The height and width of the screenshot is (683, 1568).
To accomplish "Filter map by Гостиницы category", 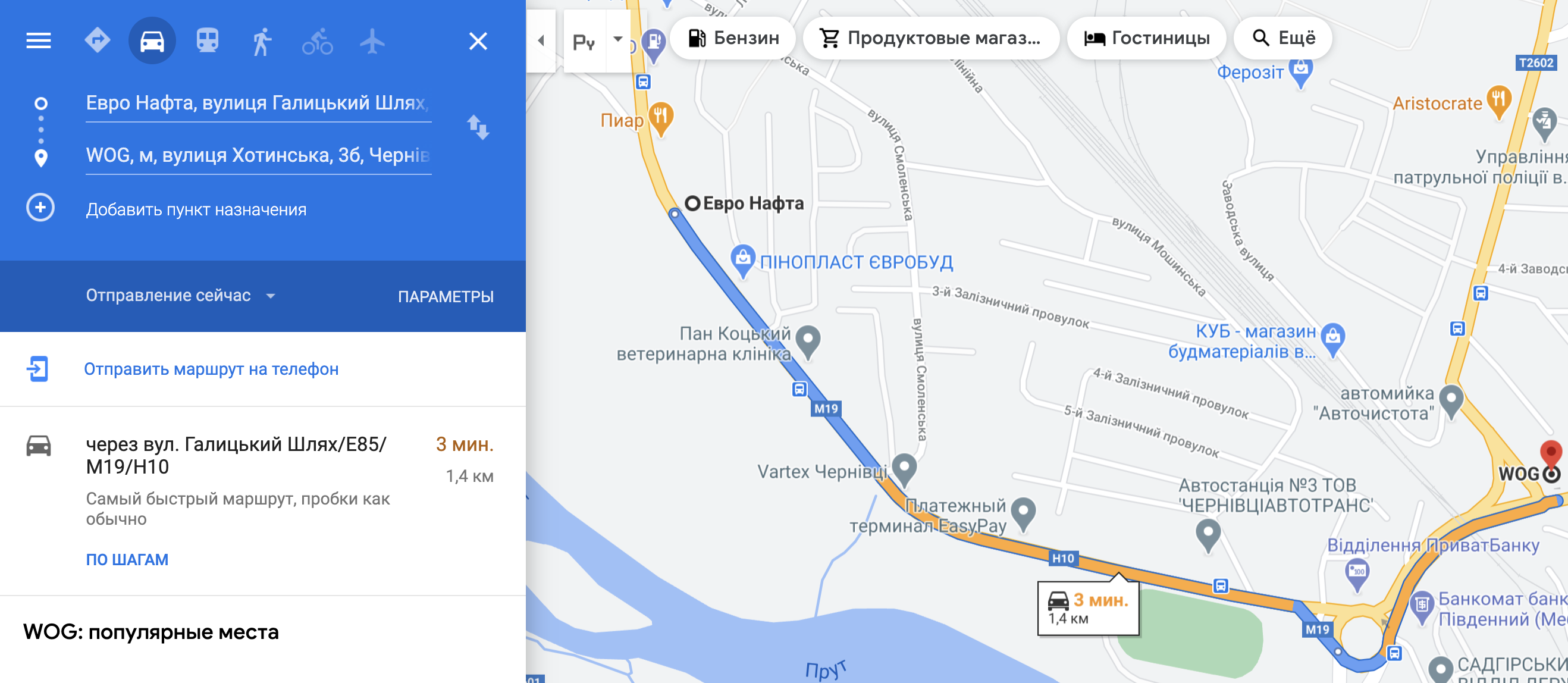I will (x=1146, y=38).
